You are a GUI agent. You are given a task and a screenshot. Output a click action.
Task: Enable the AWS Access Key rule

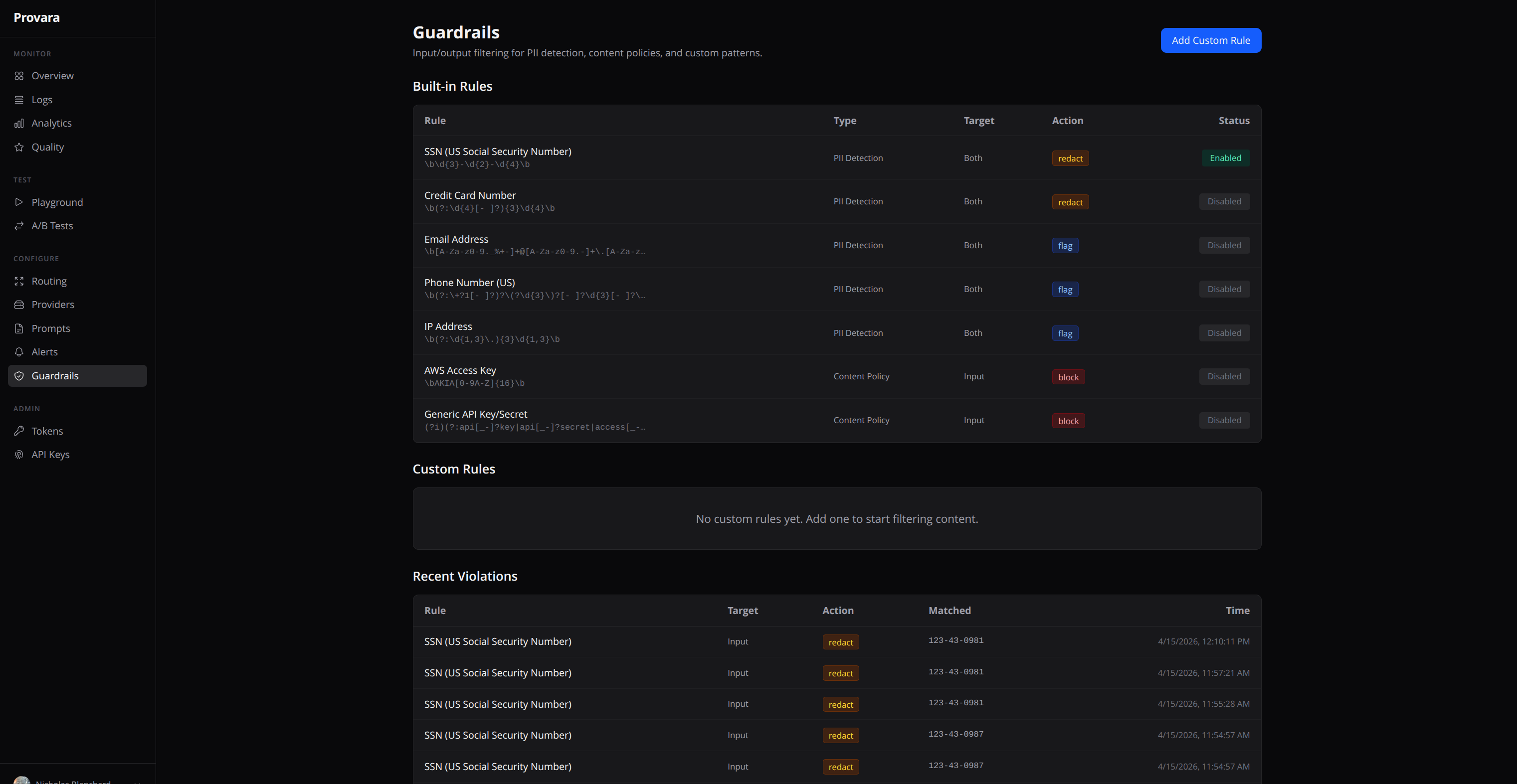tap(1224, 376)
